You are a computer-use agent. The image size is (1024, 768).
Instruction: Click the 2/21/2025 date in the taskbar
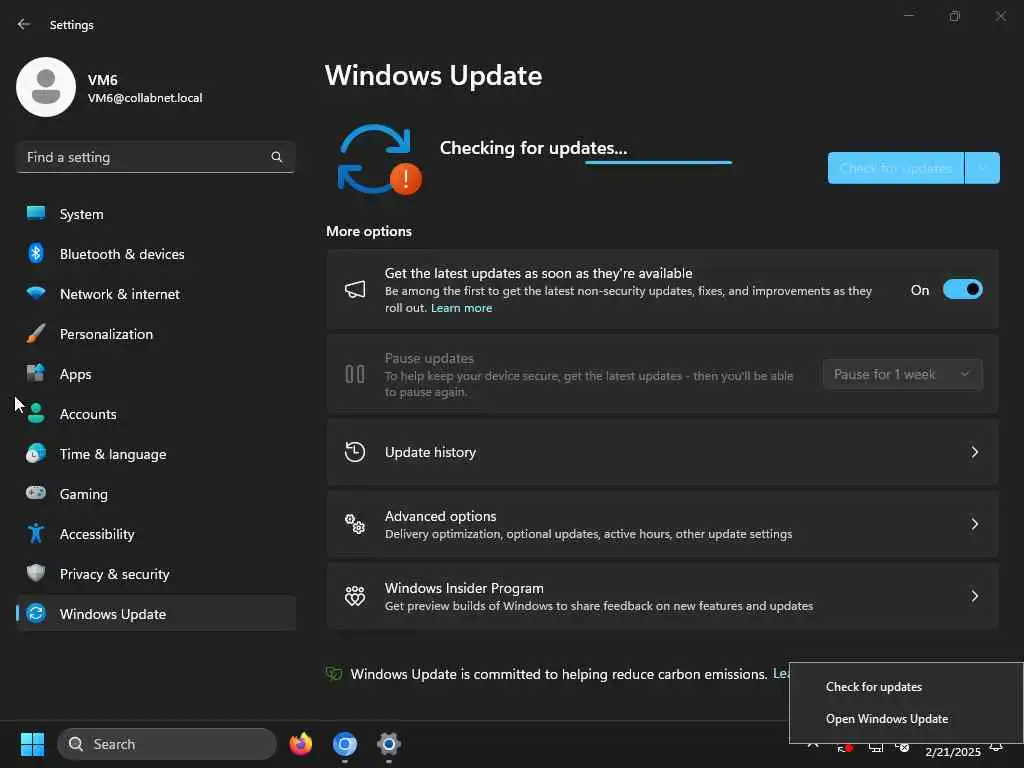[953, 752]
